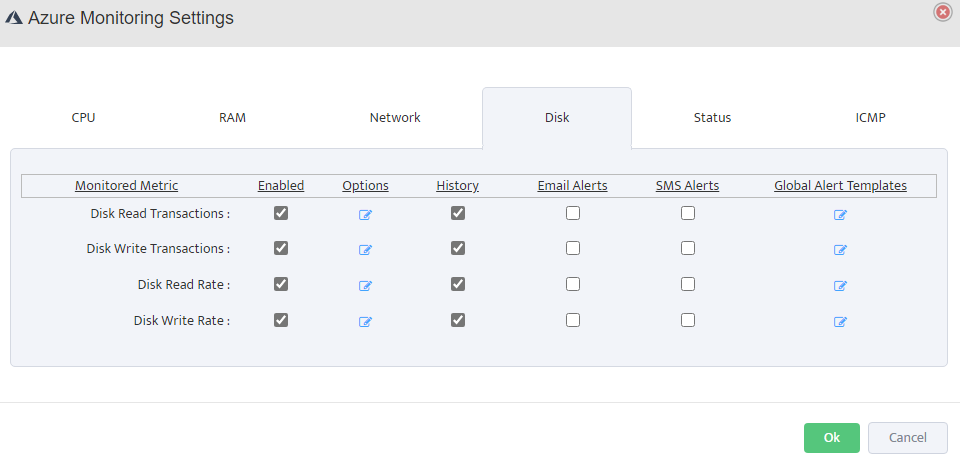Switch to the CPU tab
The height and width of the screenshot is (464, 960).
(x=84, y=117)
